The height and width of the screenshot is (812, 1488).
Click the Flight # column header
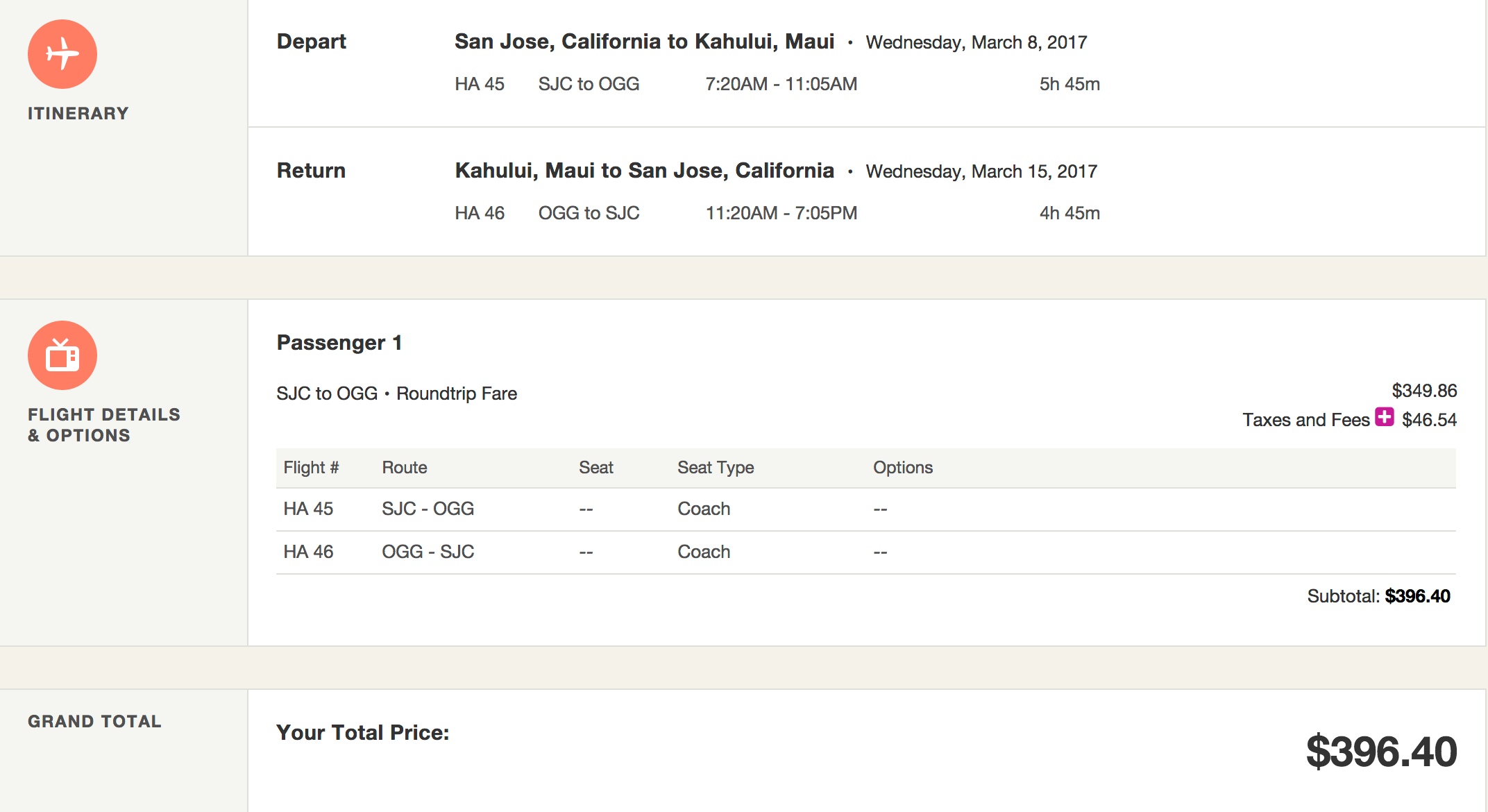[x=311, y=468]
